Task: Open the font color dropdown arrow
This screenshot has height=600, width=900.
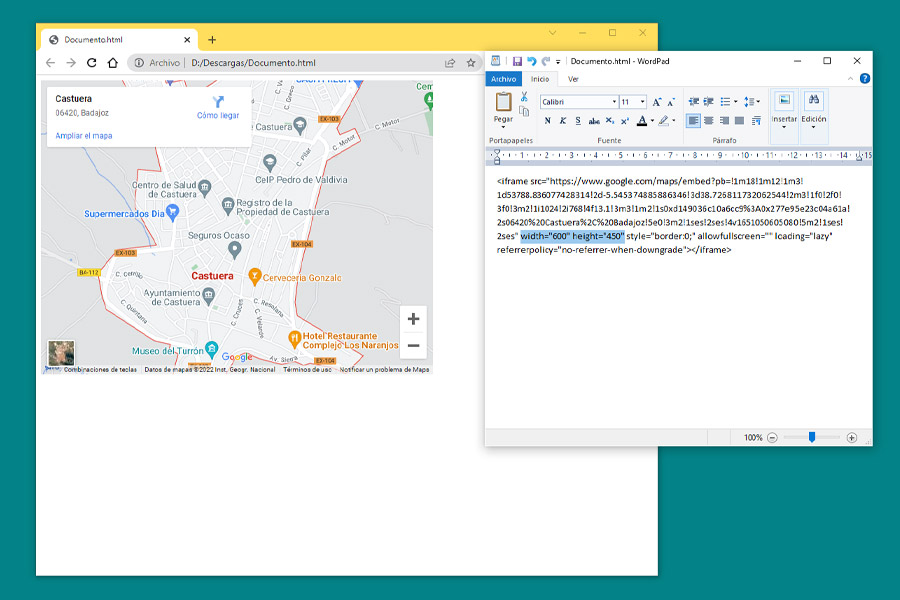Action: [x=652, y=121]
